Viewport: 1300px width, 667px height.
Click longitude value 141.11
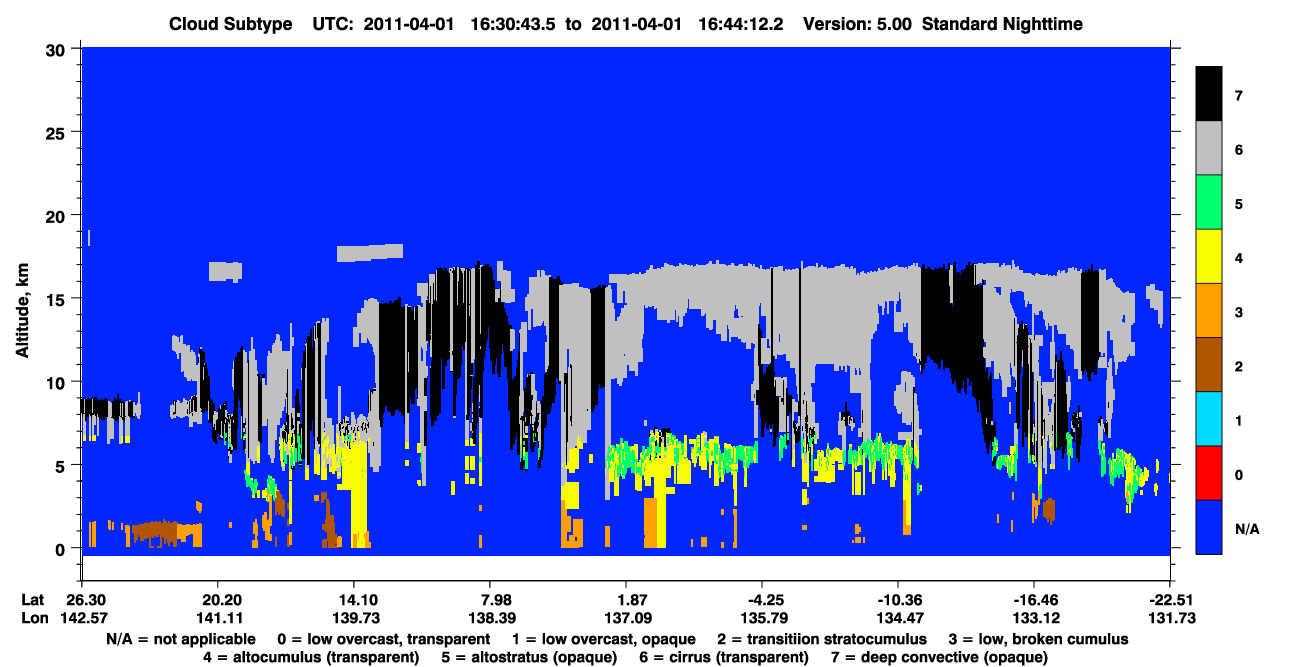click(217, 618)
